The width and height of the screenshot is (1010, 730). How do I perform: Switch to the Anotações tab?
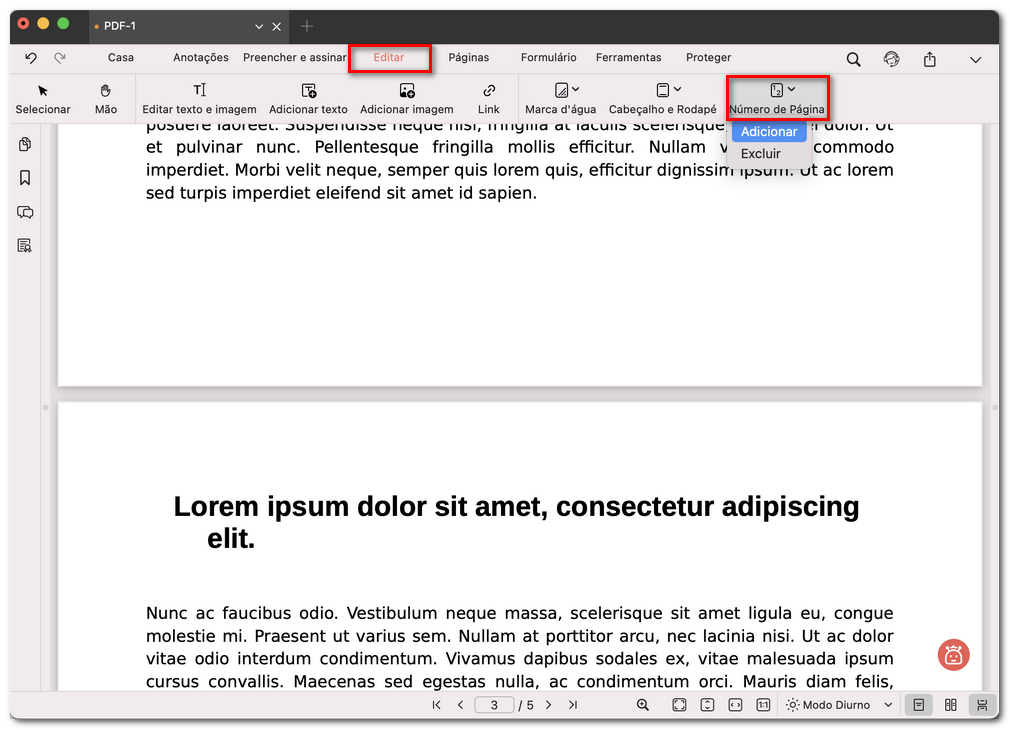tap(201, 58)
